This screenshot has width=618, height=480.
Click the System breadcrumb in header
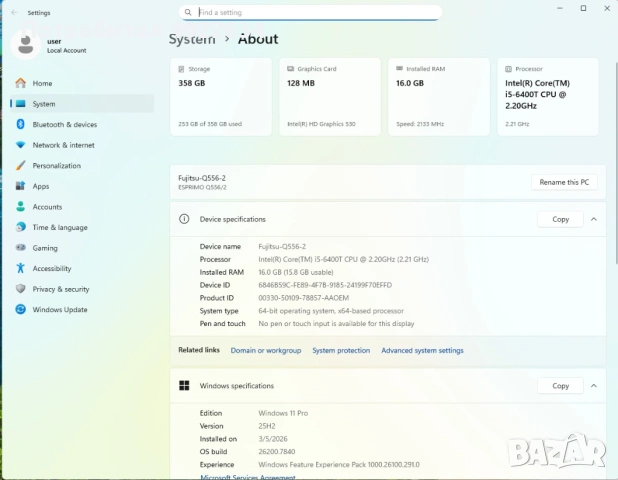coord(192,39)
